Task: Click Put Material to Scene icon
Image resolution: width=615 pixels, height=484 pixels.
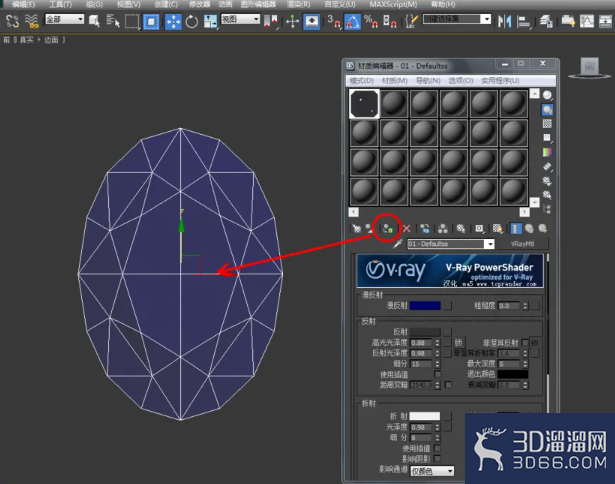Action: pos(369,228)
